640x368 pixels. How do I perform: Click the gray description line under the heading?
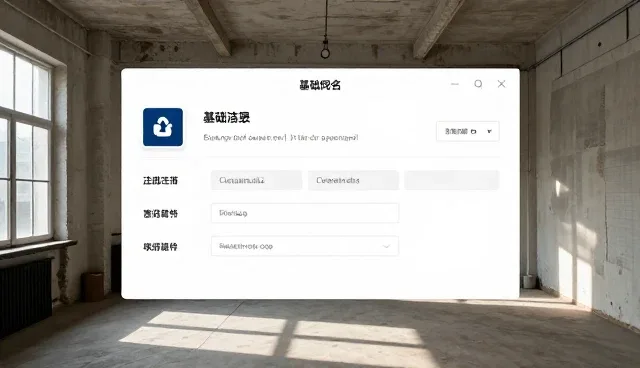[281, 137]
